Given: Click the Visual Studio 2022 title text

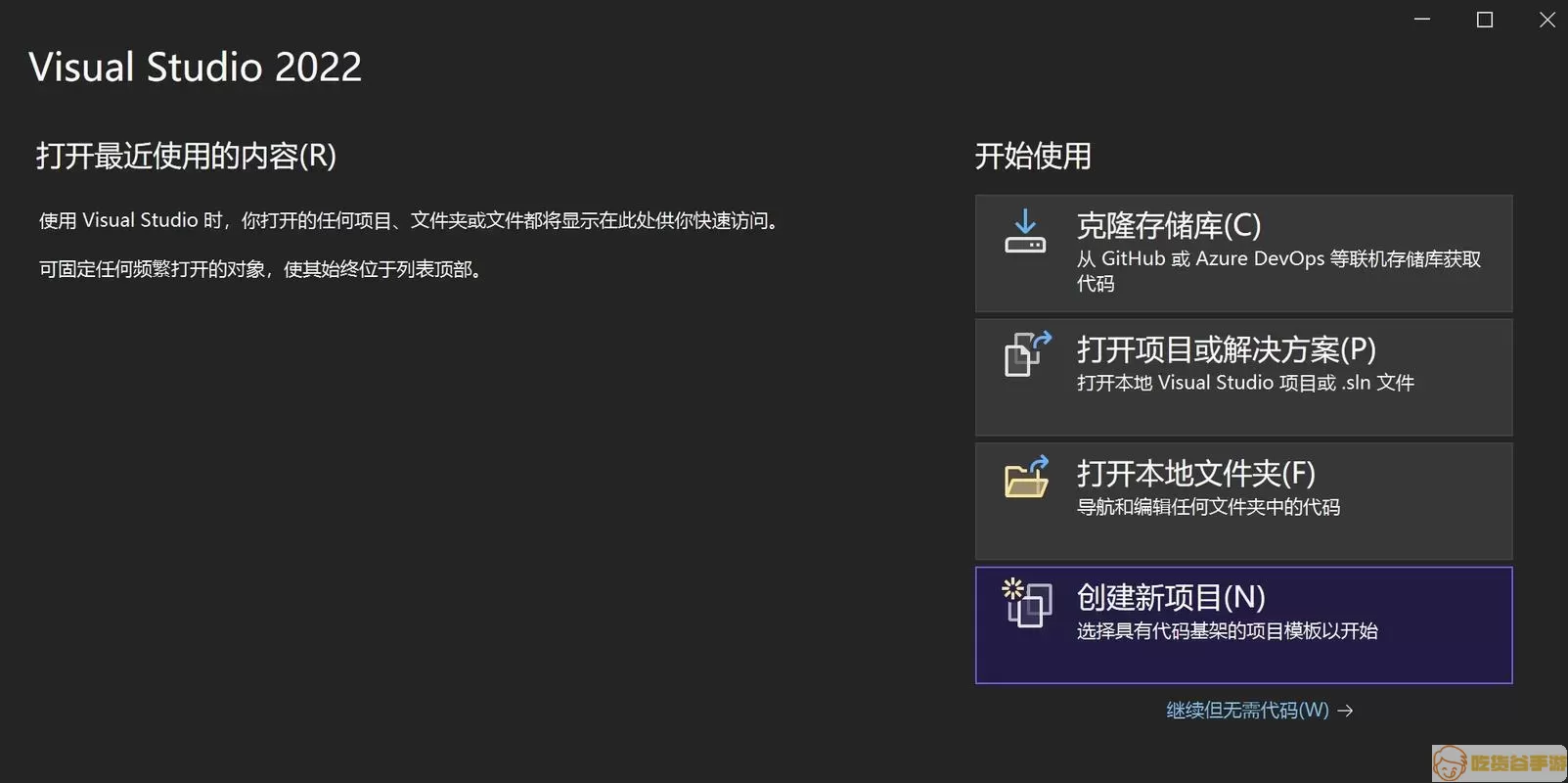Looking at the screenshot, I should (196, 67).
